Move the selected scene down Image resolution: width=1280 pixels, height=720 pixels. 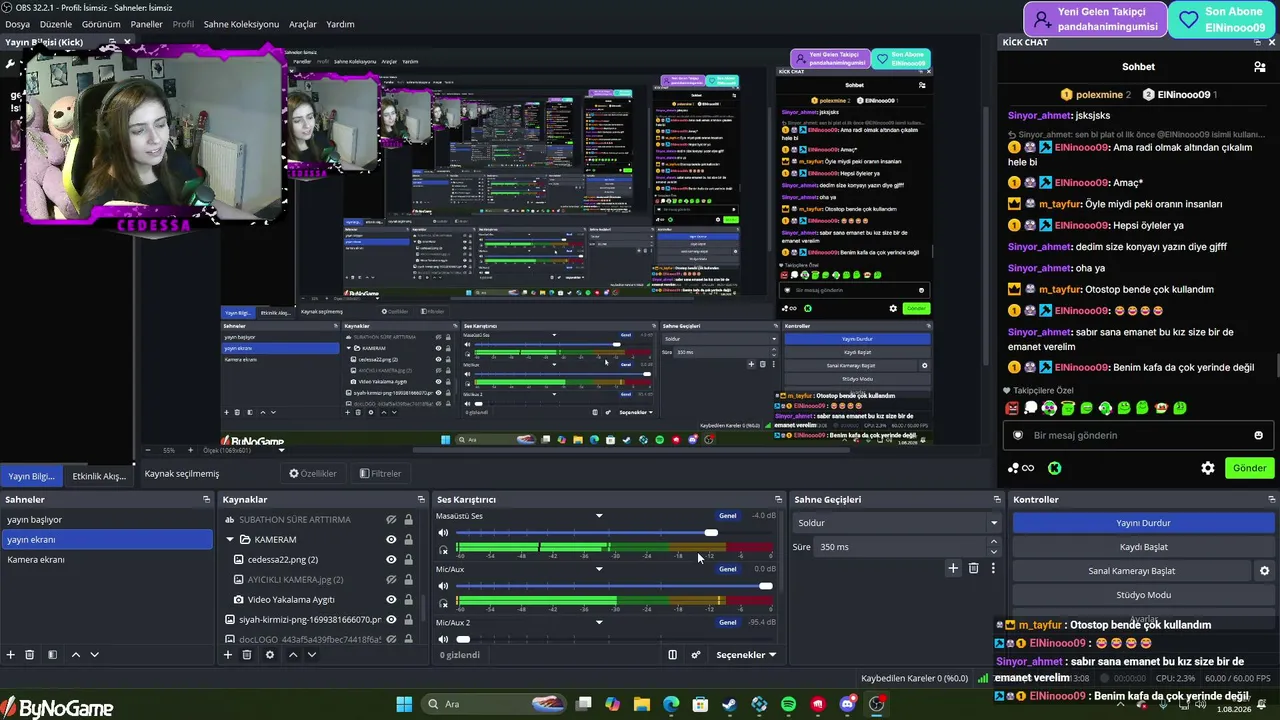click(x=94, y=655)
